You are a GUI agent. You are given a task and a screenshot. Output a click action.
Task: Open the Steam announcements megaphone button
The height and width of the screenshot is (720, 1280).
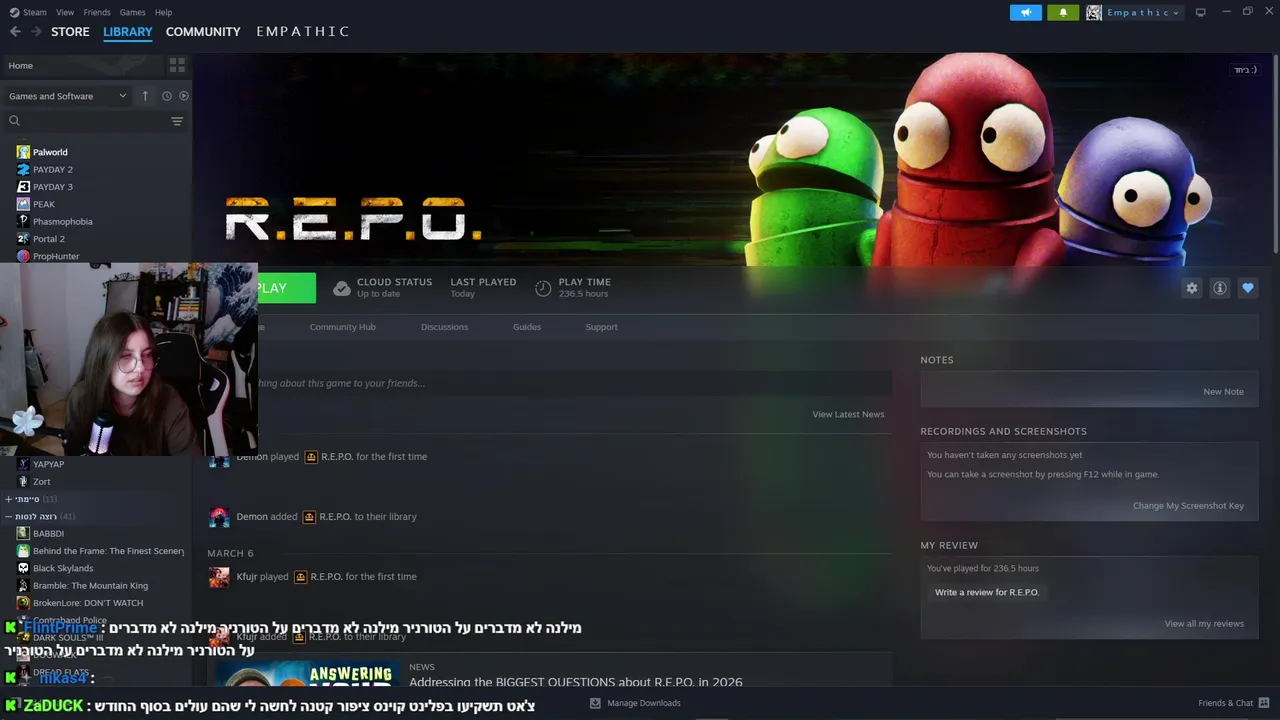pyautogui.click(x=1025, y=12)
